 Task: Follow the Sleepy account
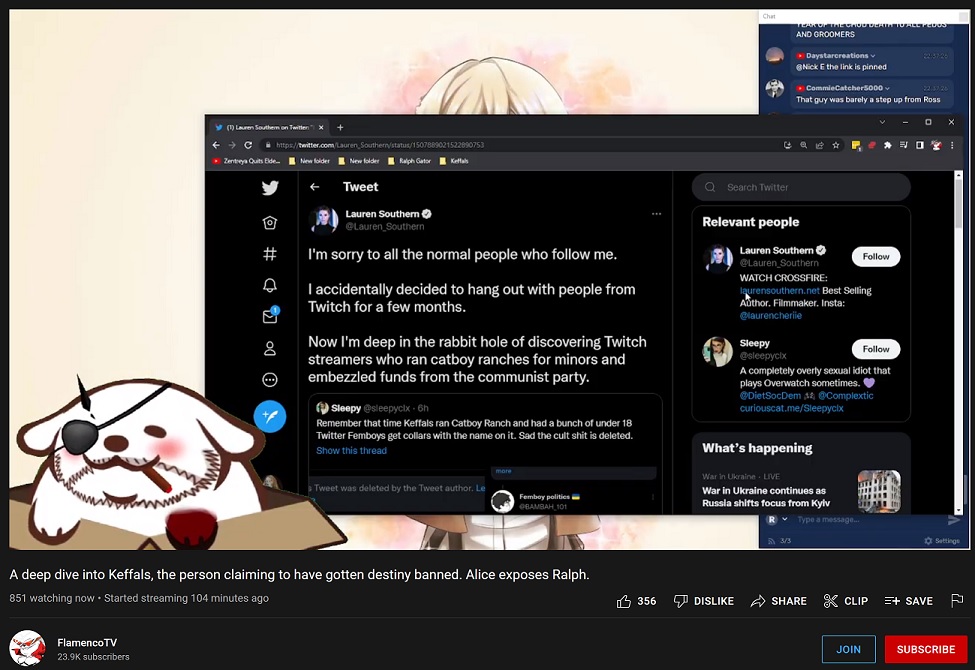tap(876, 349)
